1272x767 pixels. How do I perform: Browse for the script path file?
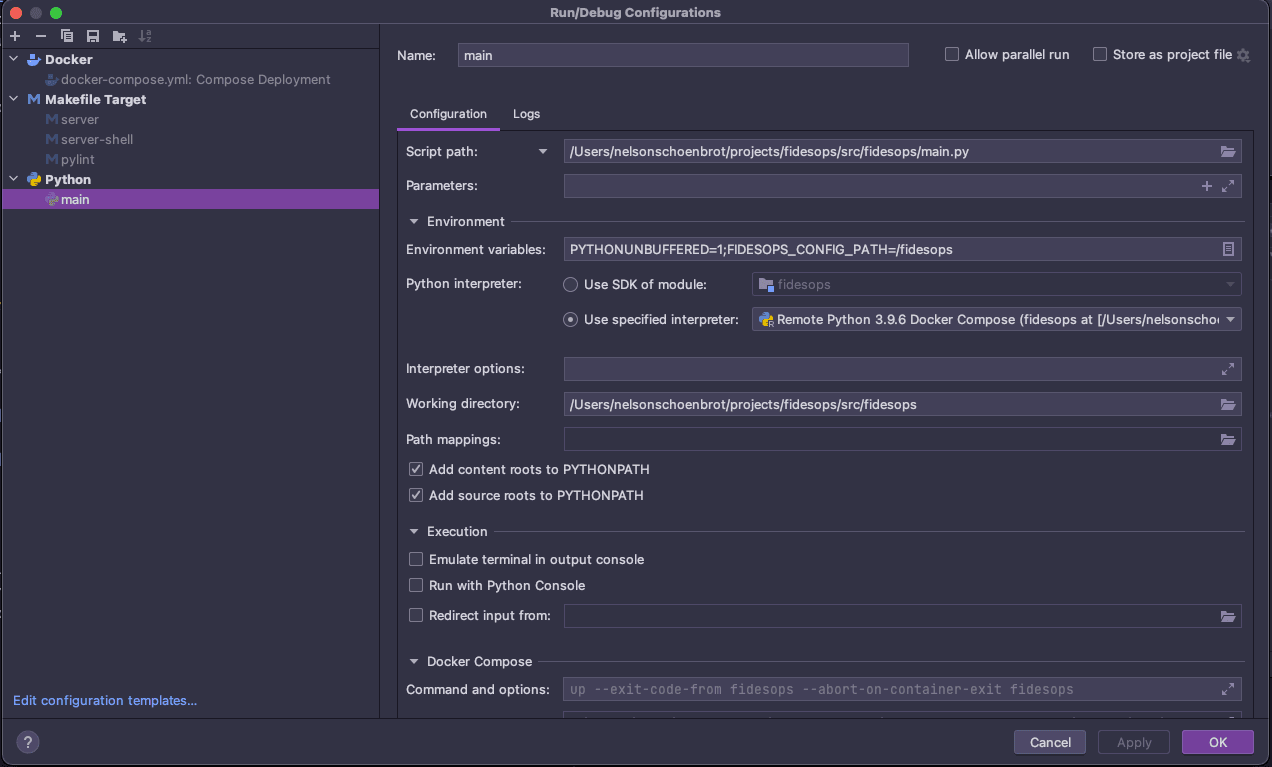click(1228, 152)
